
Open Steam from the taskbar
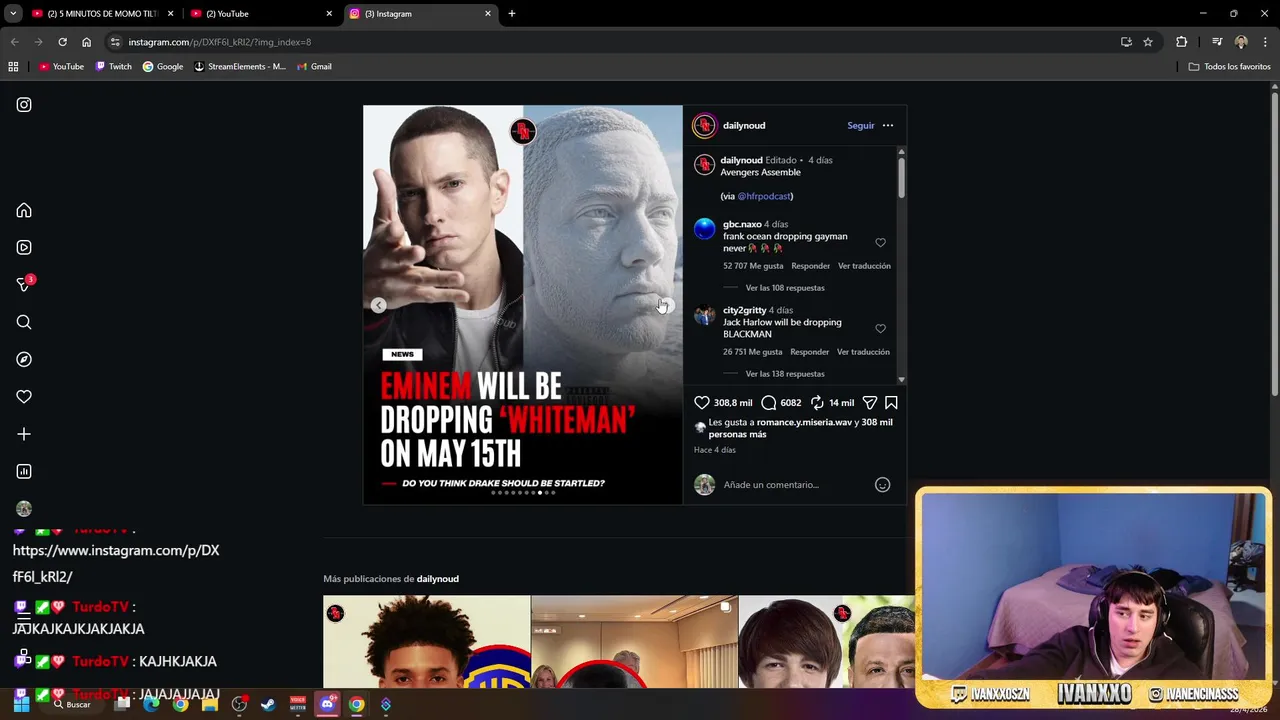click(268, 705)
